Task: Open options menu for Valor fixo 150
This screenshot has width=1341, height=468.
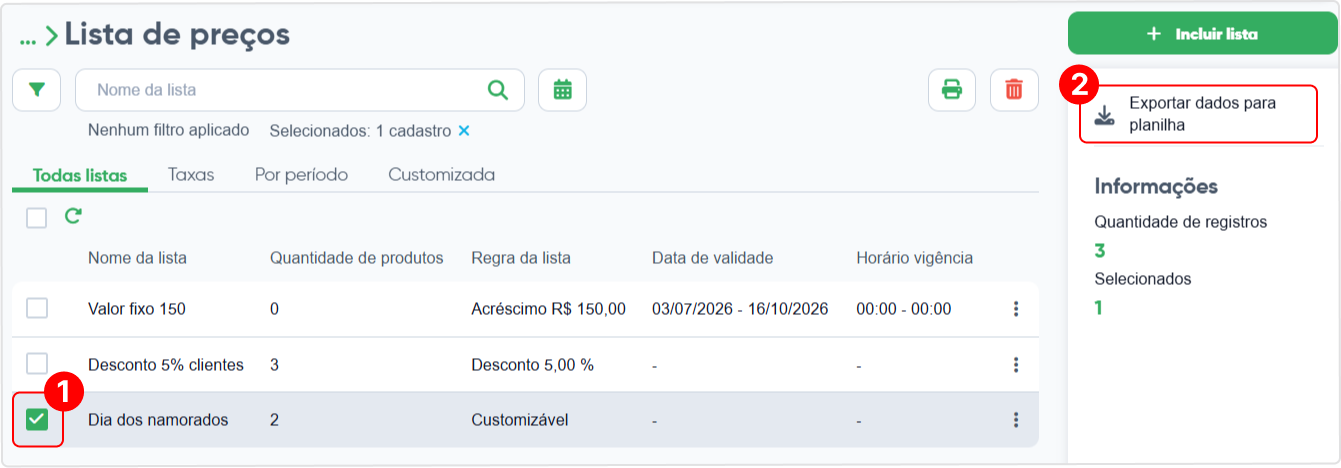Action: pyautogui.click(x=1016, y=309)
